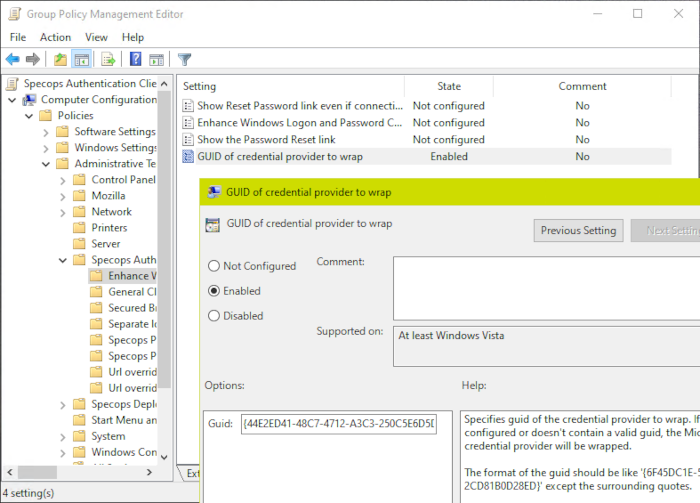700x503 pixels.
Task: Open the Action menu
Action: (x=55, y=37)
